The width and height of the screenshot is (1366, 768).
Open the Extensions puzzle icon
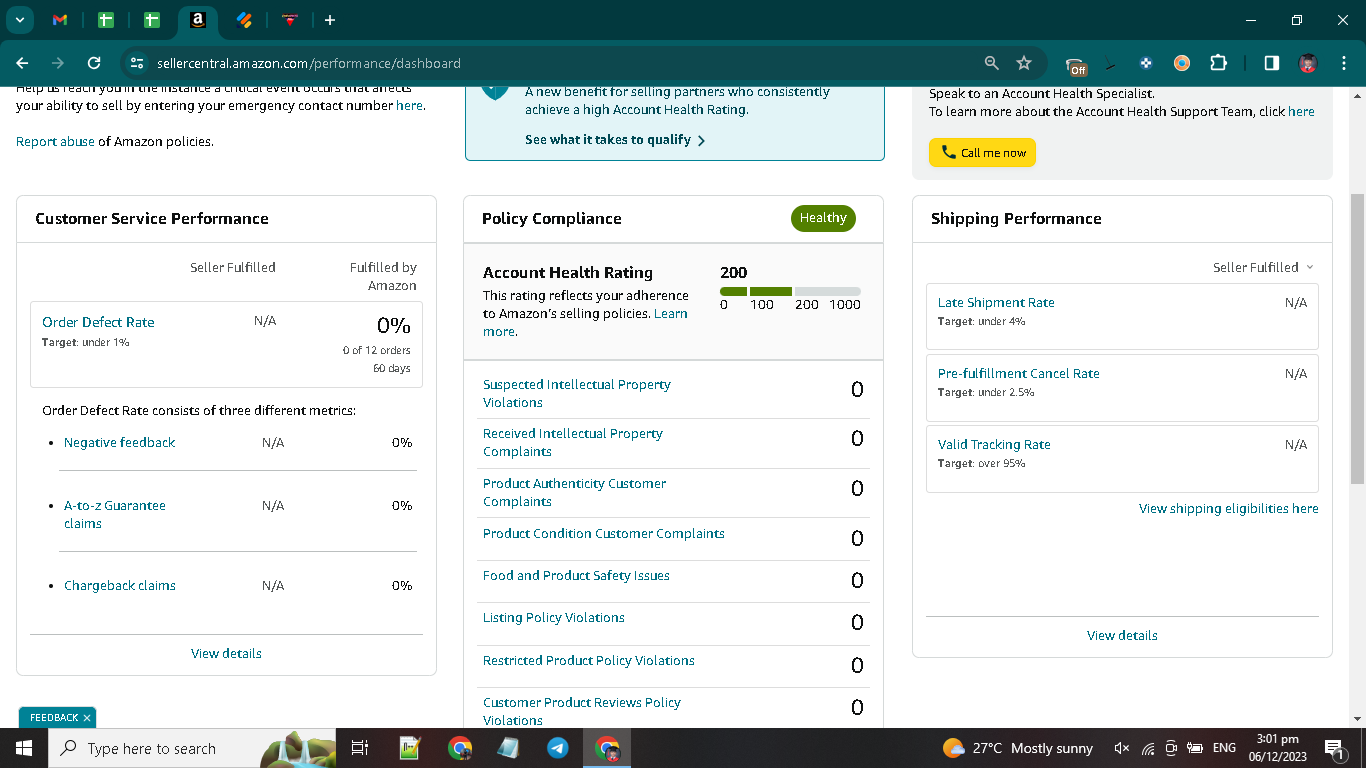1218,63
